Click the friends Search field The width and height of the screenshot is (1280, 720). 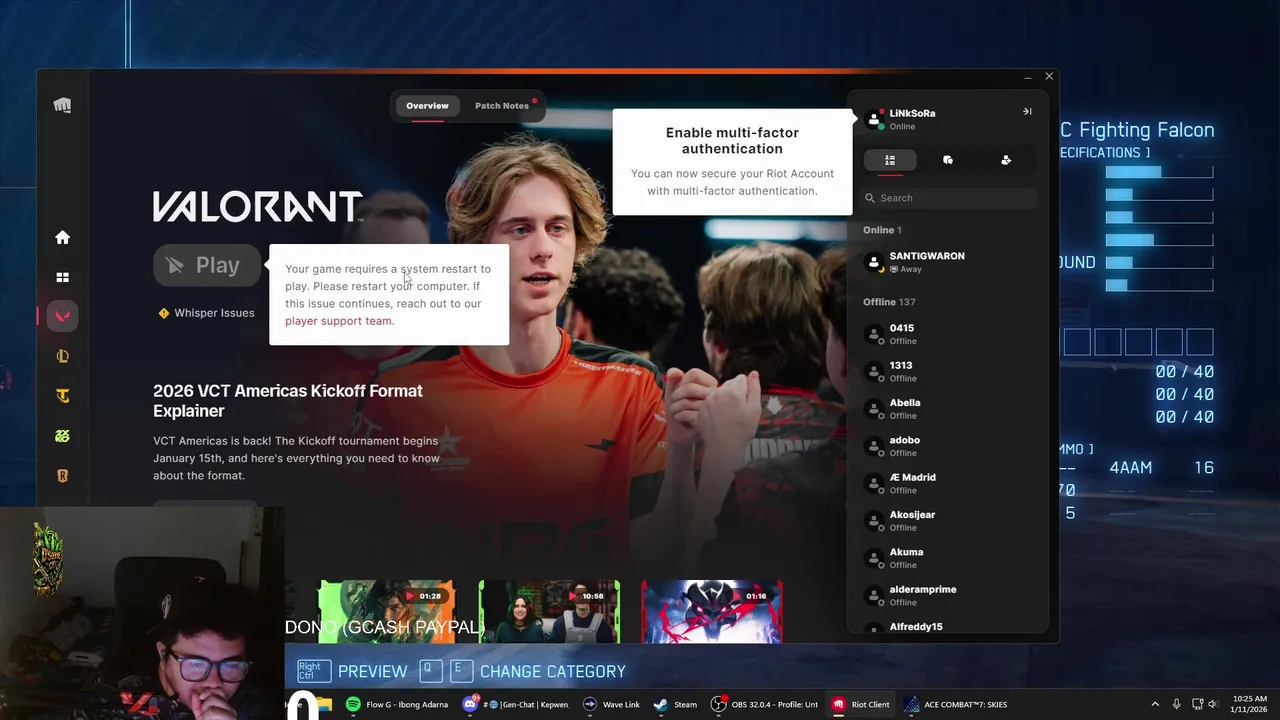click(x=948, y=198)
